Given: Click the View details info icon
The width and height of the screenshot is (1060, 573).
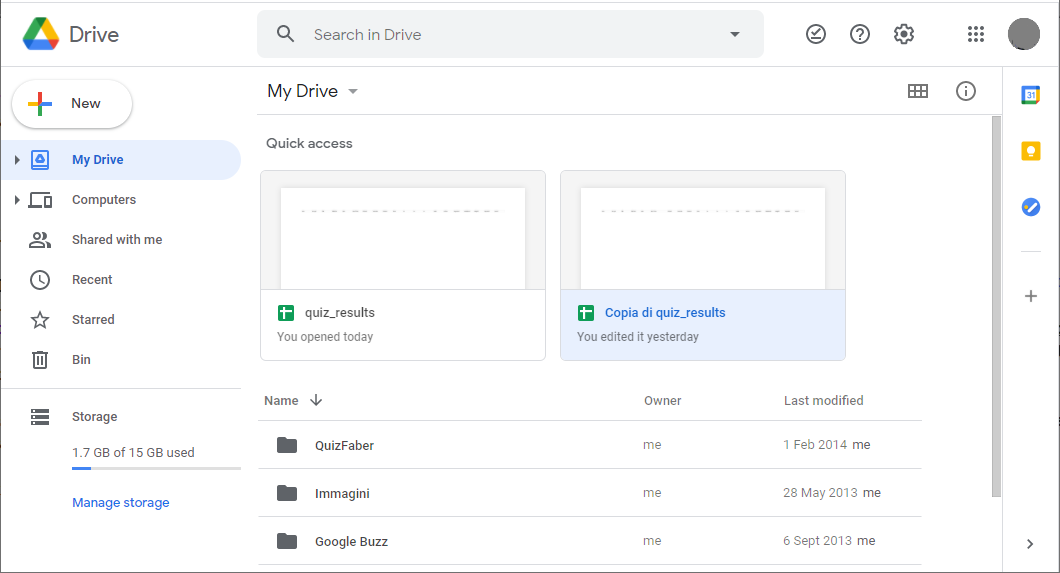Looking at the screenshot, I should [966, 91].
